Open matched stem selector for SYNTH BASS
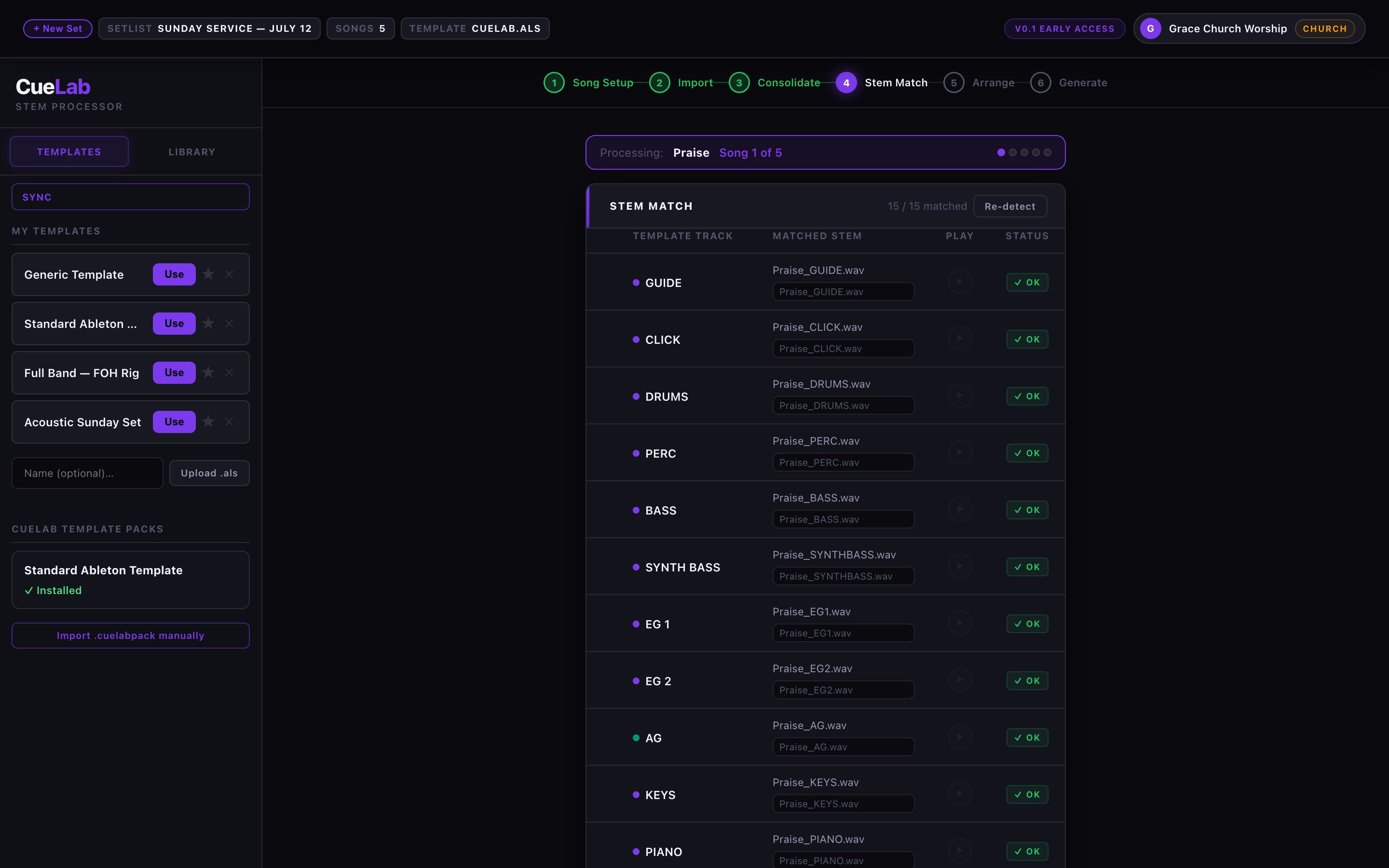 (843, 576)
